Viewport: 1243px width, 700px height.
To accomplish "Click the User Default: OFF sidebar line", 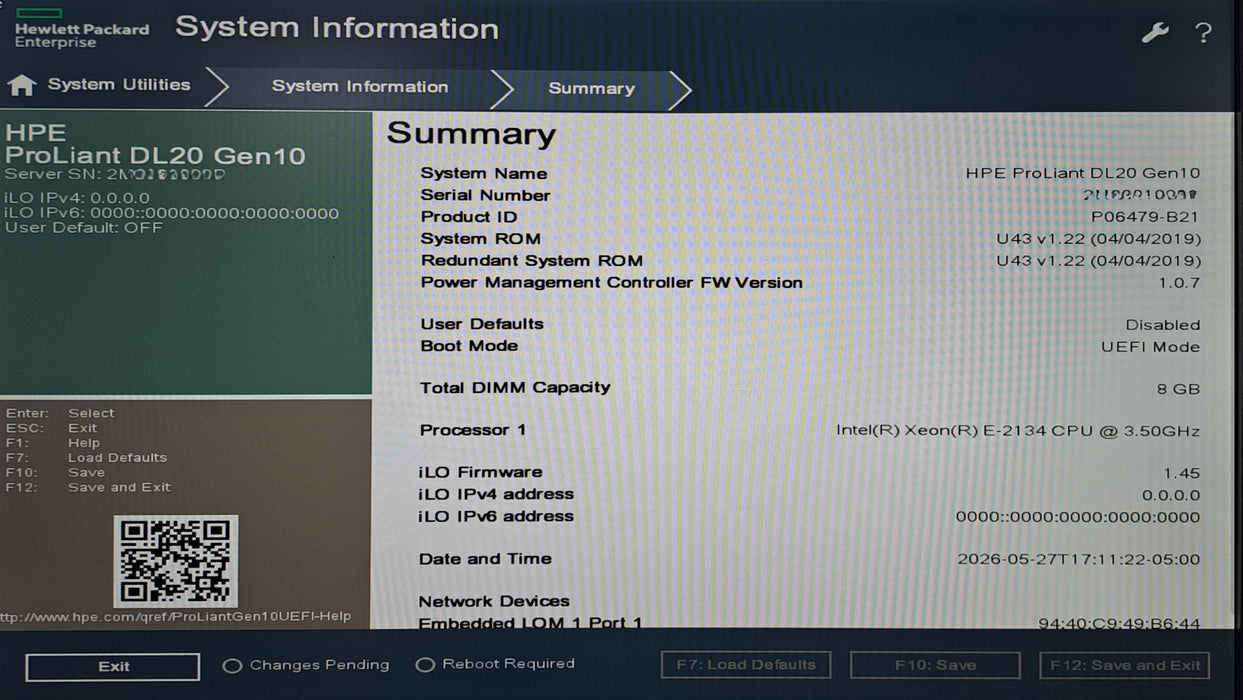I will 84,228.
